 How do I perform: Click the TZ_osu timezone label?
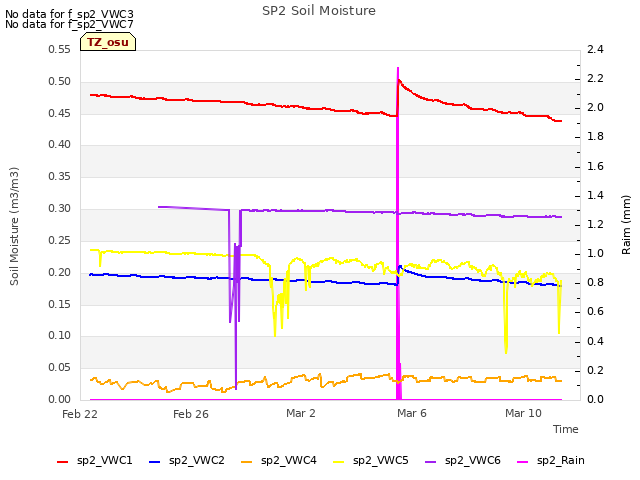[x=108, y=42]
